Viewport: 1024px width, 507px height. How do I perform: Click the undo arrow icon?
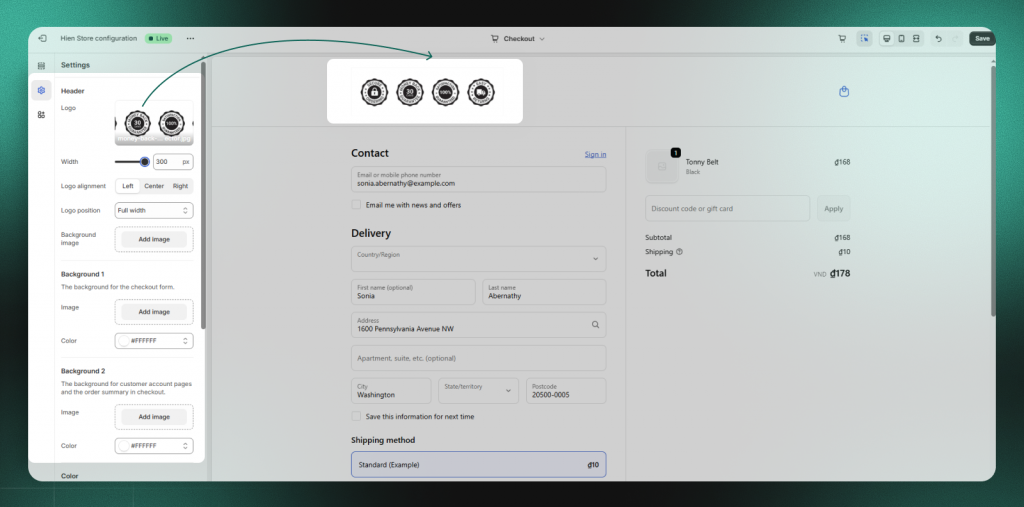(x=938, y=38)
